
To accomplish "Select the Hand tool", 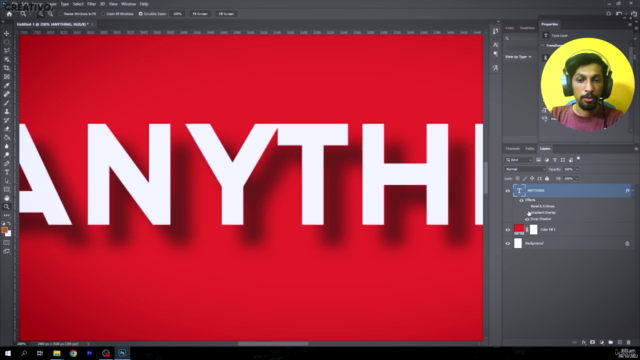I will tap(7, 198).
